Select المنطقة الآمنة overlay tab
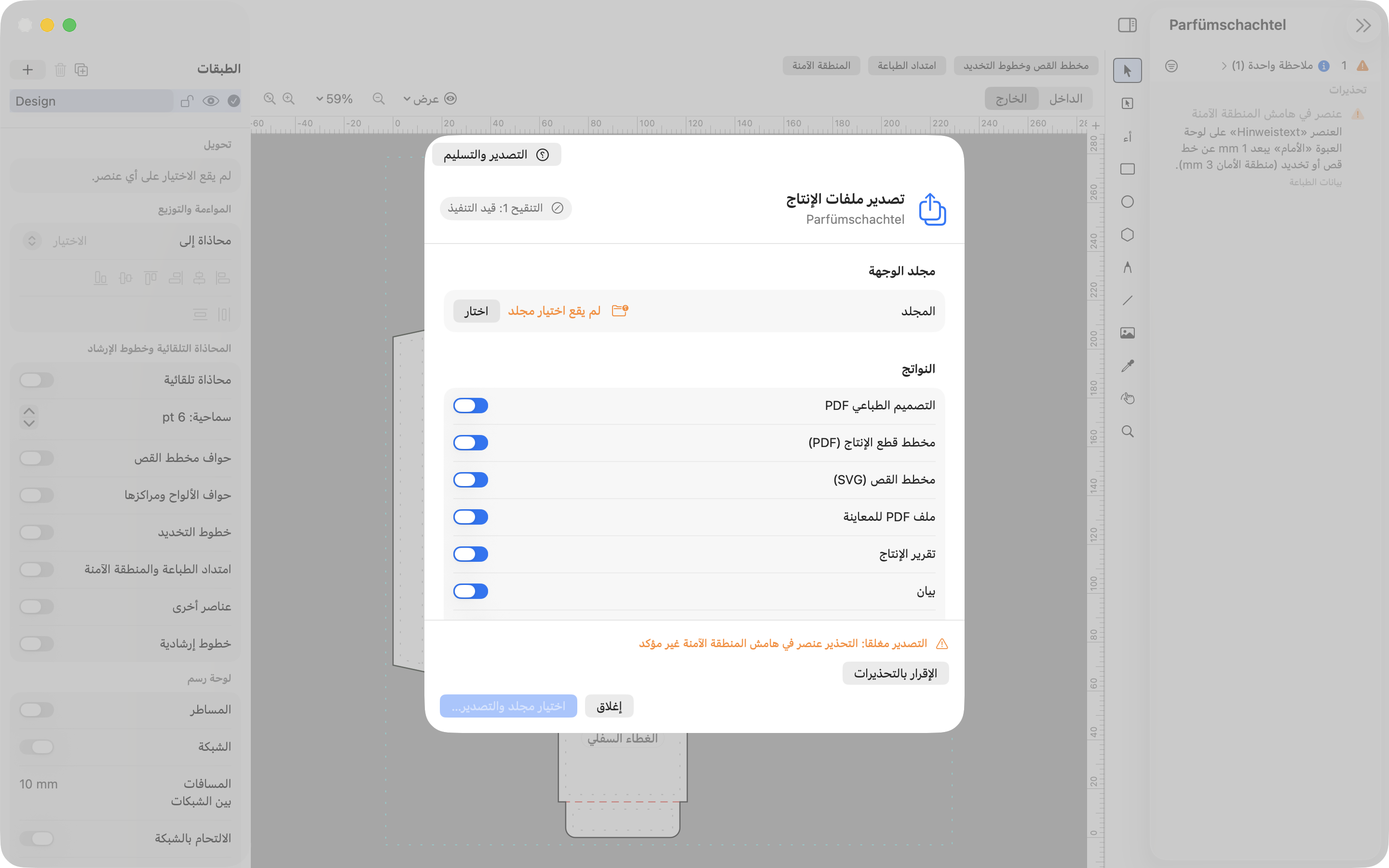 click(x=821, y=66)
